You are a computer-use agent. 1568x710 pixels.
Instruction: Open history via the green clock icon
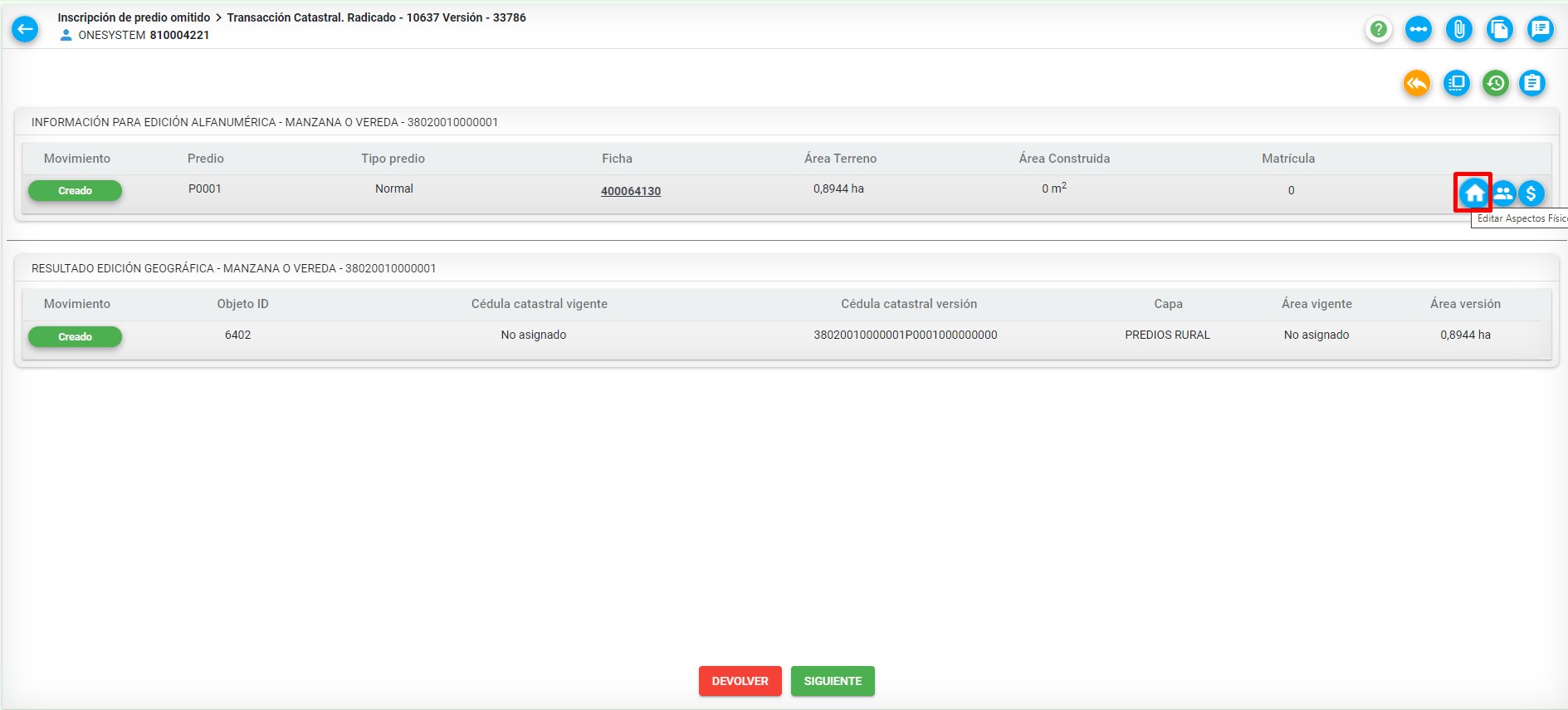1496,83
